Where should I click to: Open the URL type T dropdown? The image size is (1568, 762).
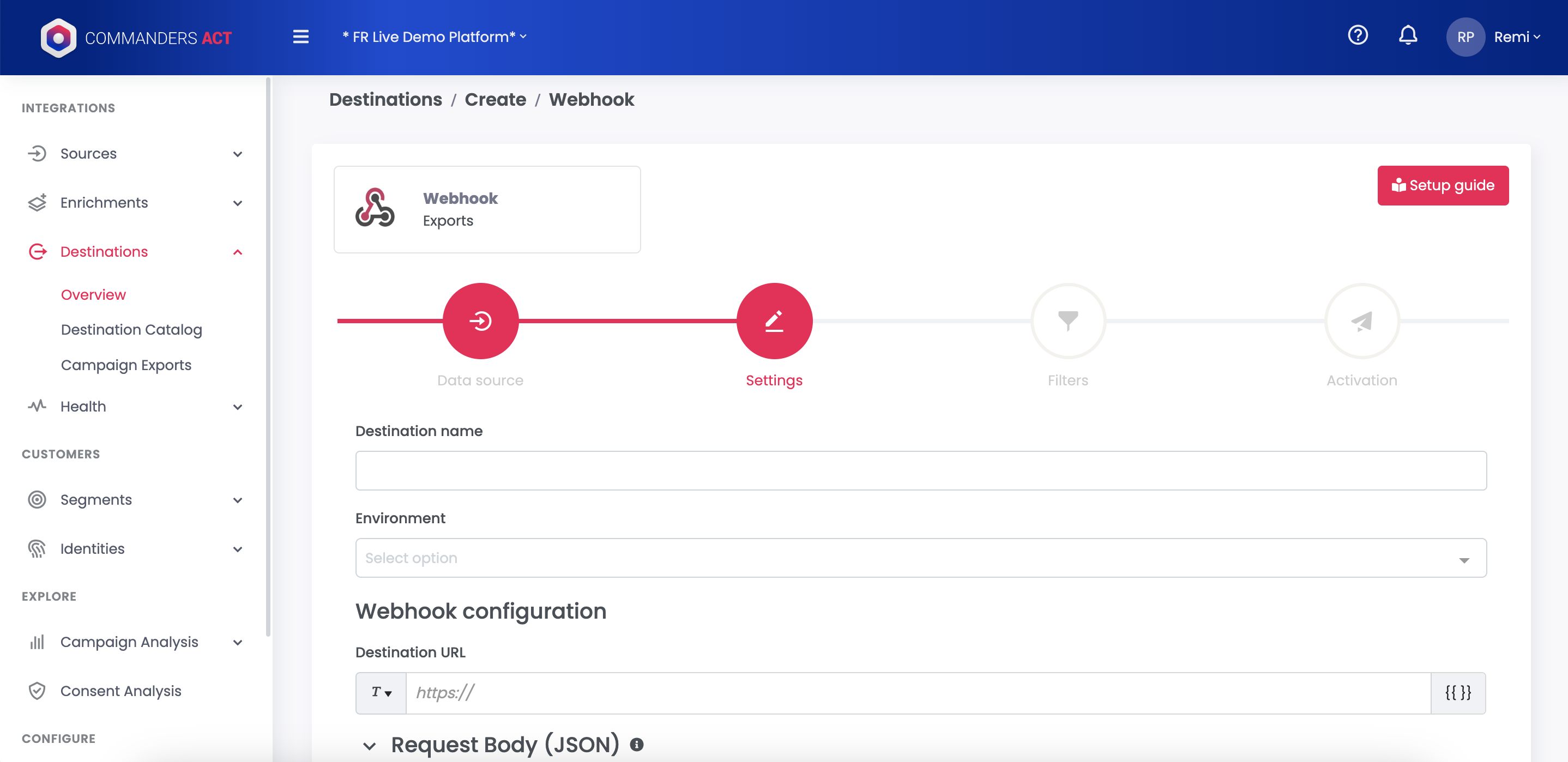381,693
